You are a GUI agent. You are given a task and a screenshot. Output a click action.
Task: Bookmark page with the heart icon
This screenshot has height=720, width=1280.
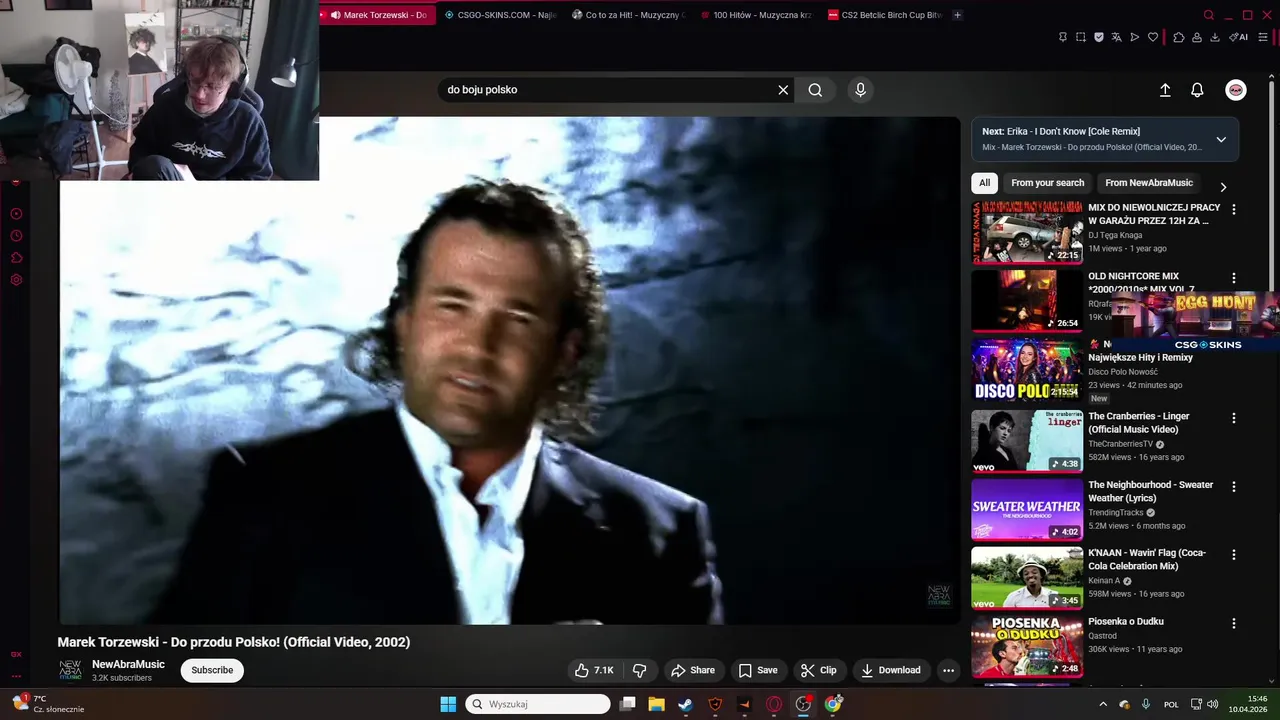pyautogui.click(x=1152, y=37)
